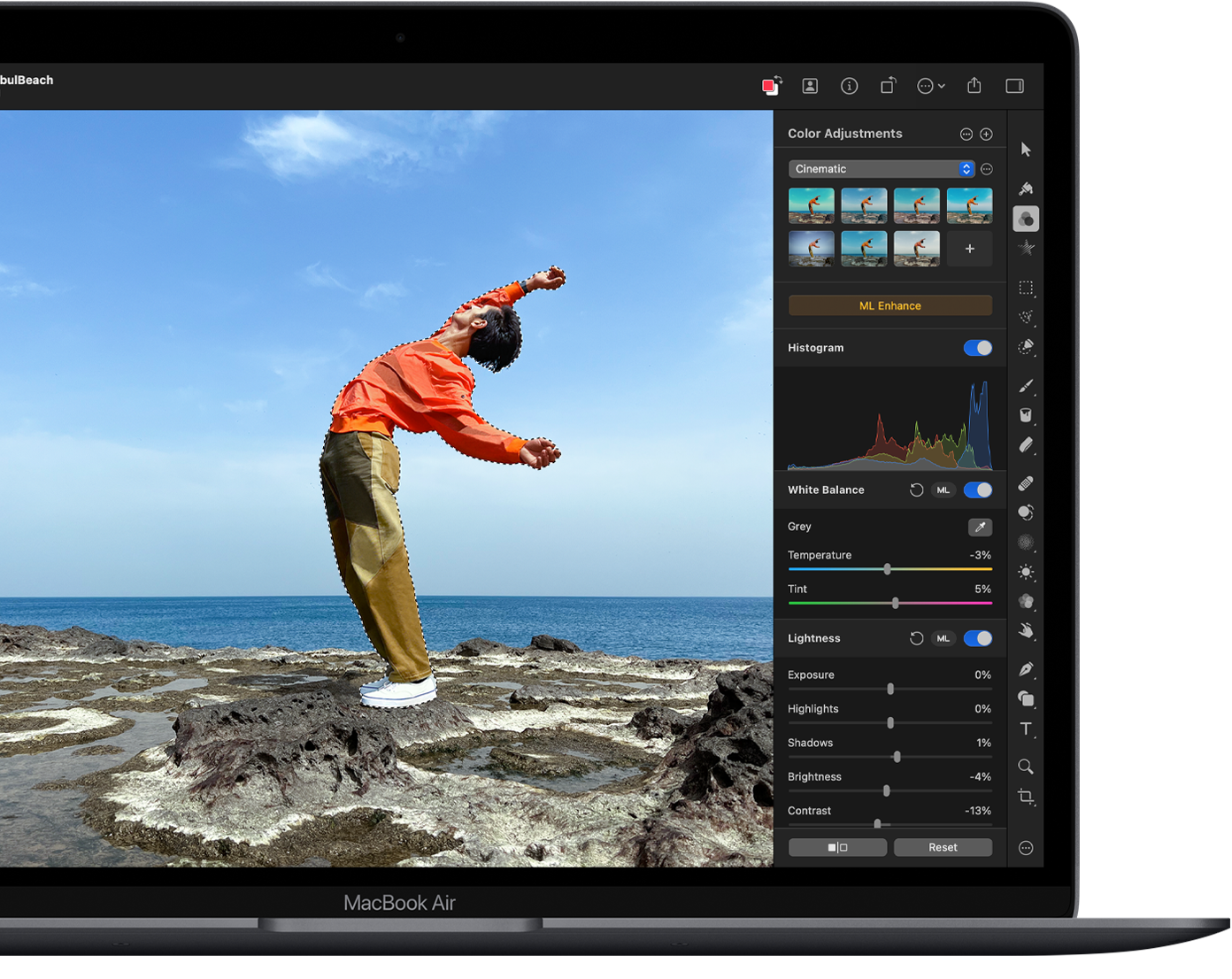Turn off the White Balance adjustment
1232x979 pixels.
978,490
